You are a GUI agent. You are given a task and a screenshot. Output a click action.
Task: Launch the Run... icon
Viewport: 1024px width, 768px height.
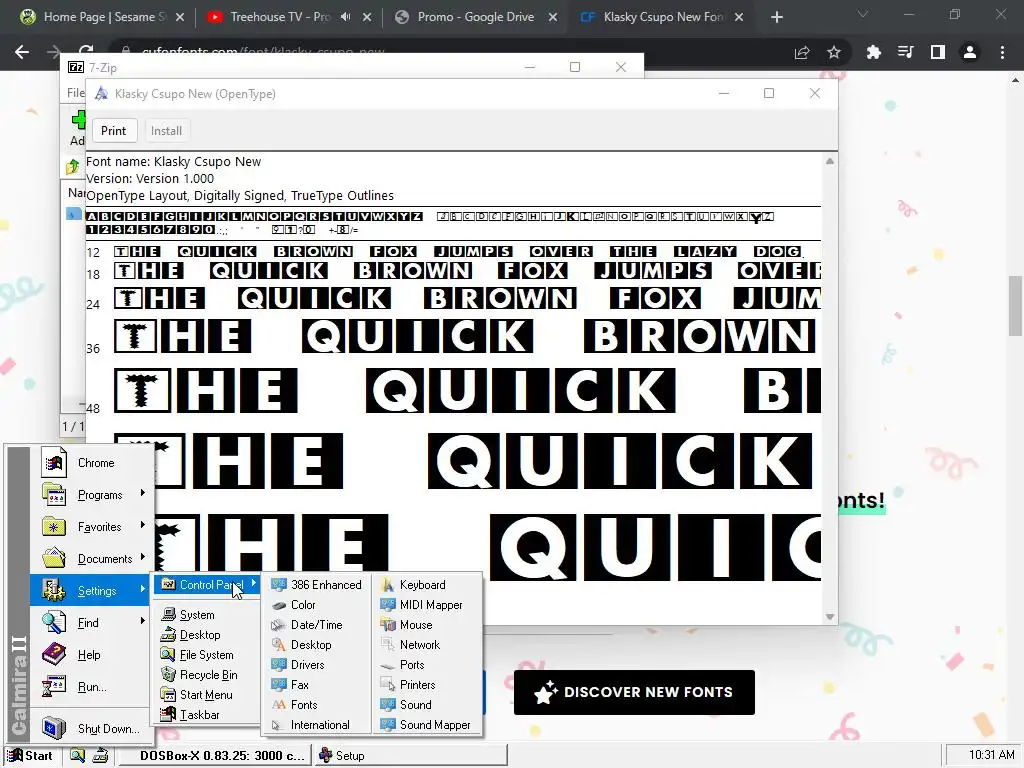(54, 686)
